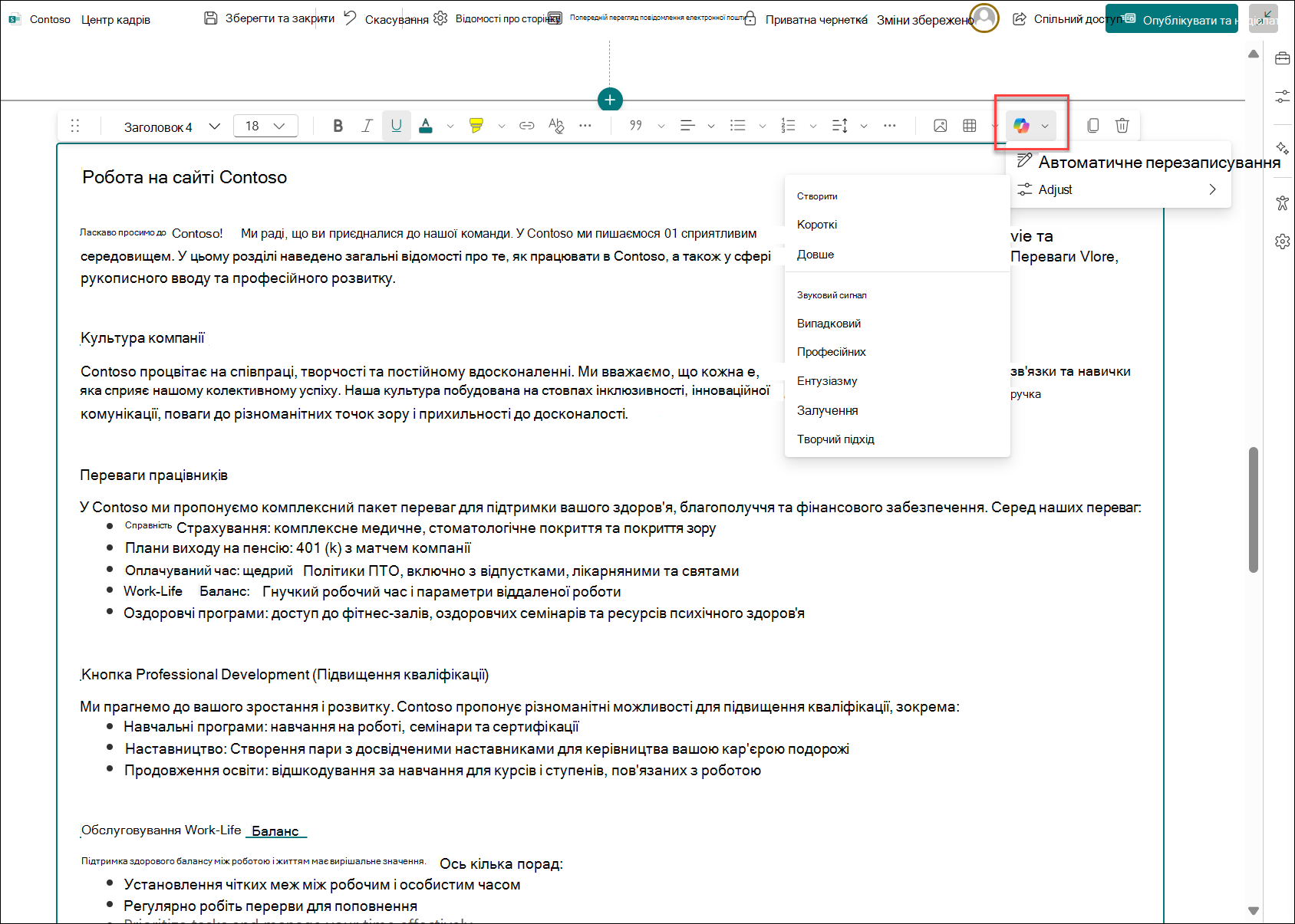The width and height of the screenshot is (1295, 924).
Task: Click the text alignment icon
Action: [x=687, y=126]
